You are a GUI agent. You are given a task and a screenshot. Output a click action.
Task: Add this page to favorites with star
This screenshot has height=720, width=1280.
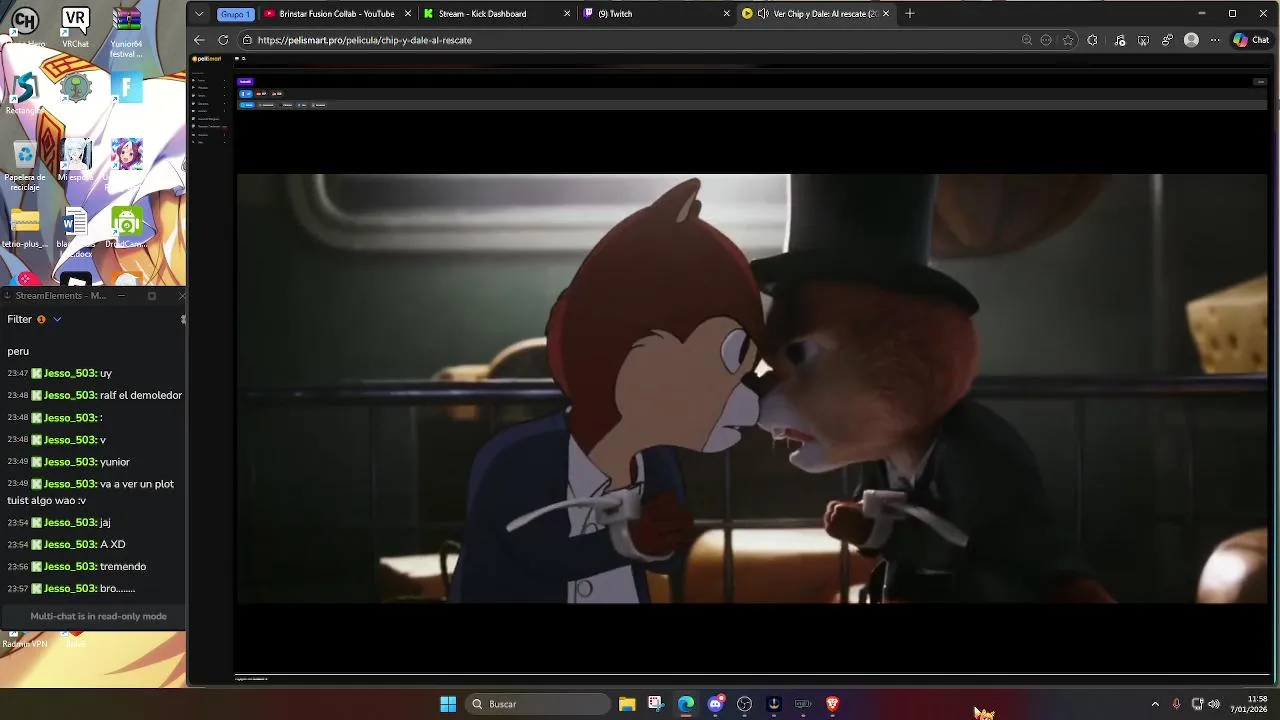(1068, 40)
